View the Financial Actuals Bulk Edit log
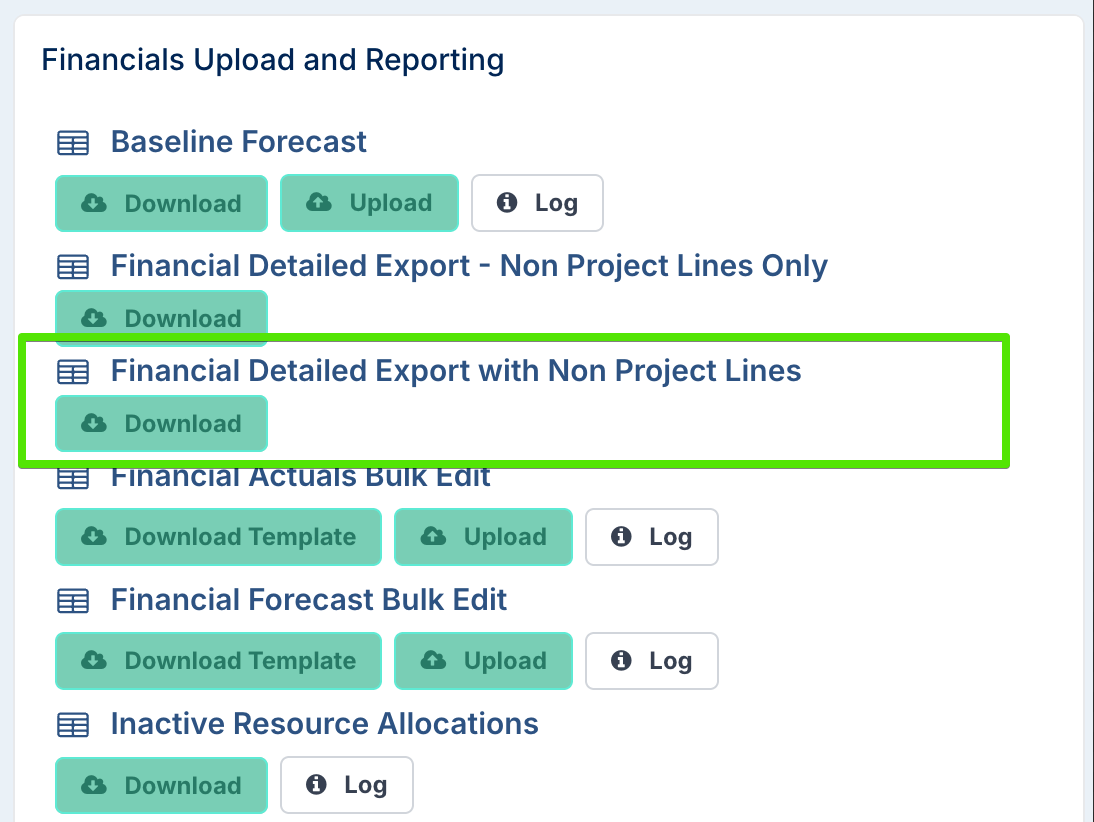The height and width of the screenshot is (822, 1094). (x=651, y=537)
